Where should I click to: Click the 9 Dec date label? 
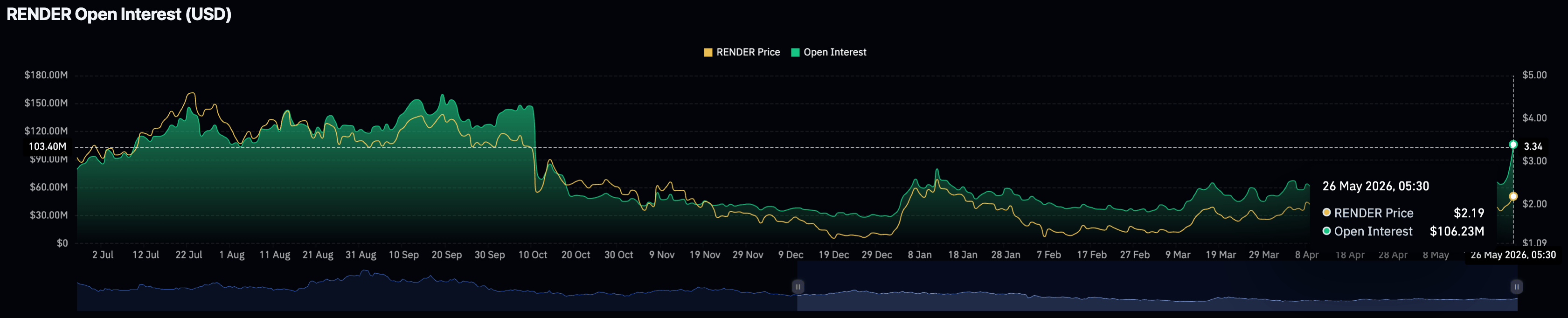coord(791,255)
